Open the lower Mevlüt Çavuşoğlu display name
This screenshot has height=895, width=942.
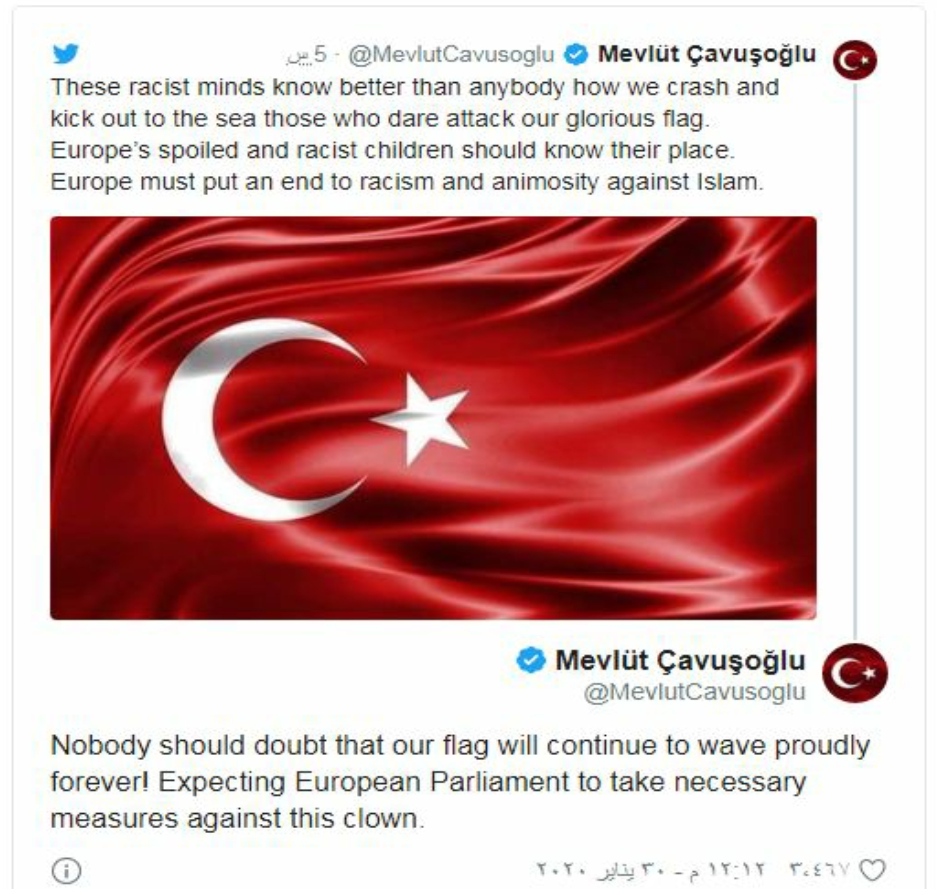pos(680,660)
